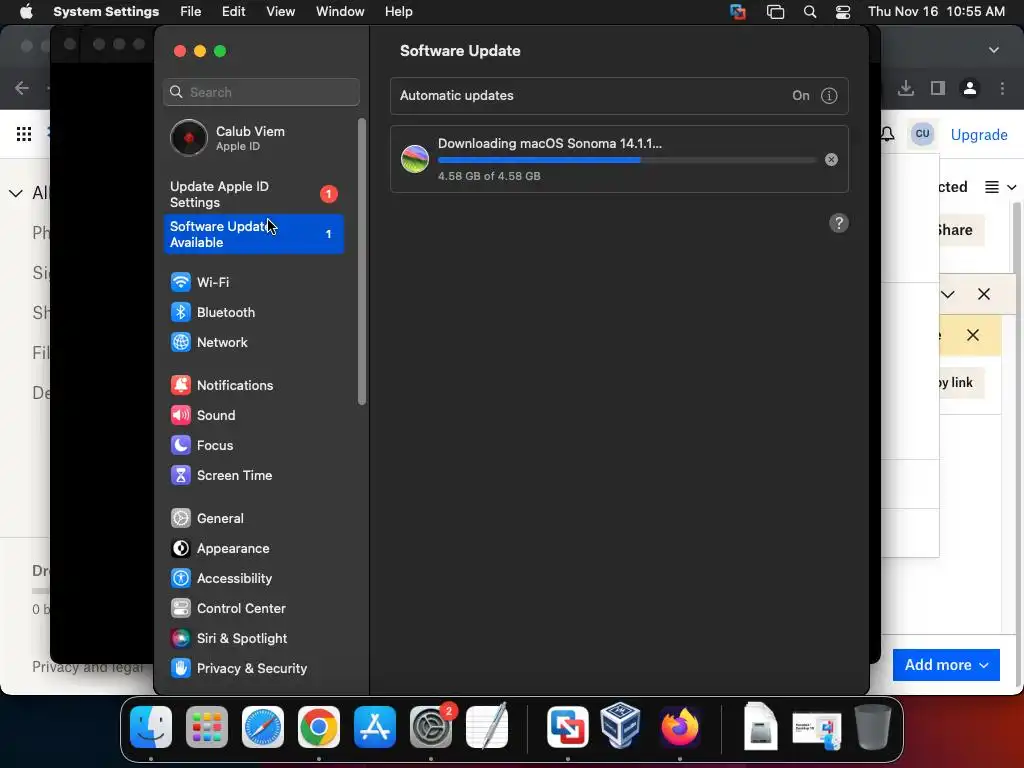Open the Window menu
The image size is (1024, 768).
pyautogui.click(x=340, y=12)
